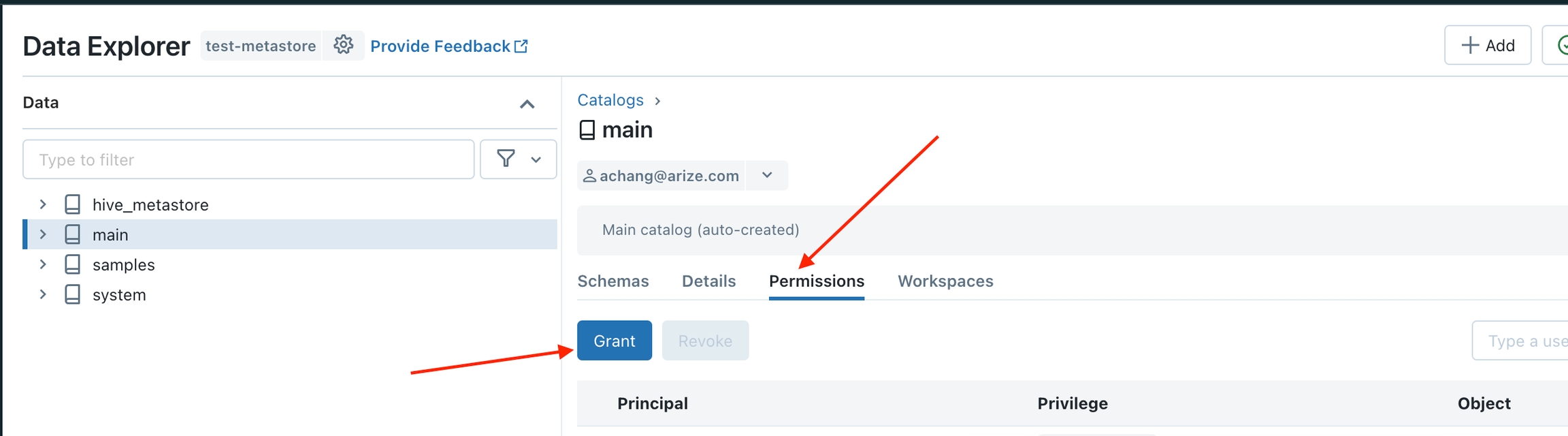
Task: Click the samples catalog book icon
Action: point(72,264)
